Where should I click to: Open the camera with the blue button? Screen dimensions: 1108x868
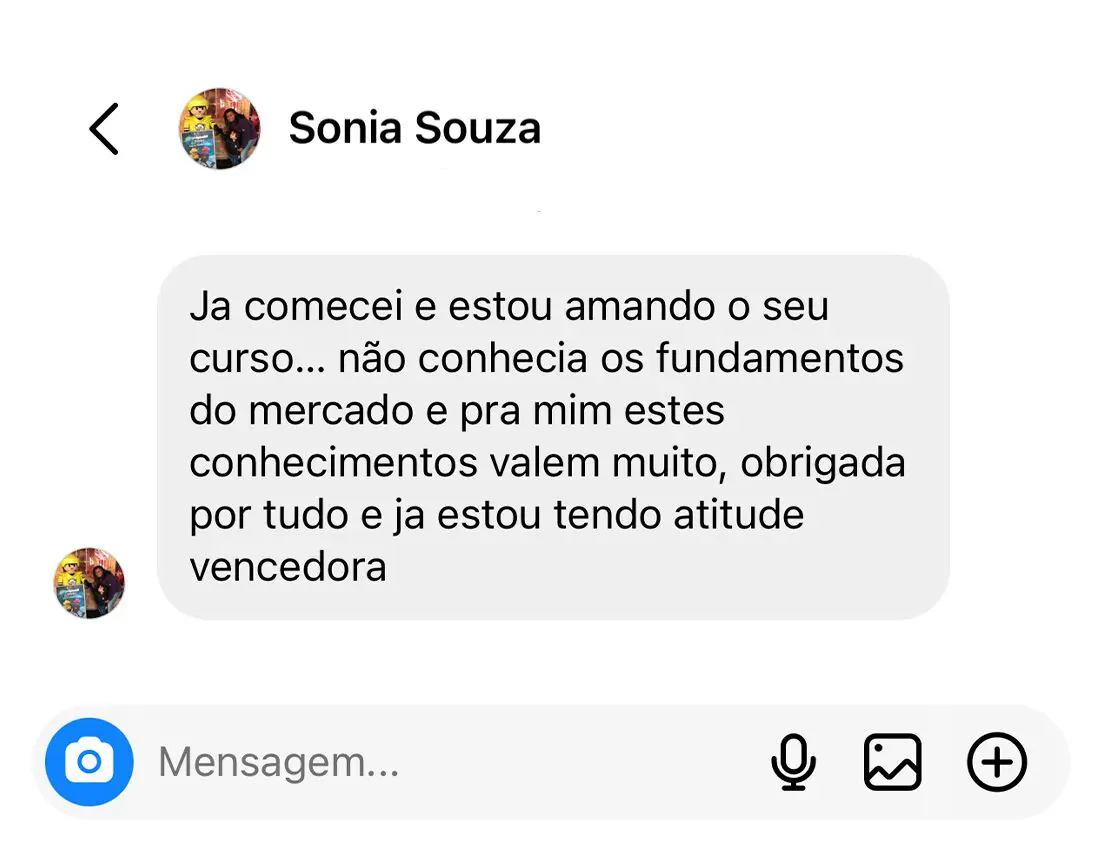coord(89,763)
